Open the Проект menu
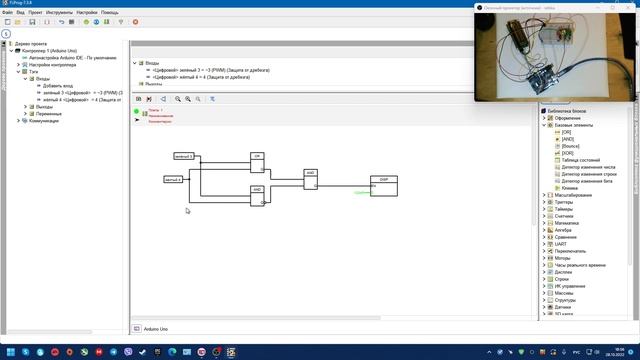This screenshot has width=640, height=360. [36, 12]
